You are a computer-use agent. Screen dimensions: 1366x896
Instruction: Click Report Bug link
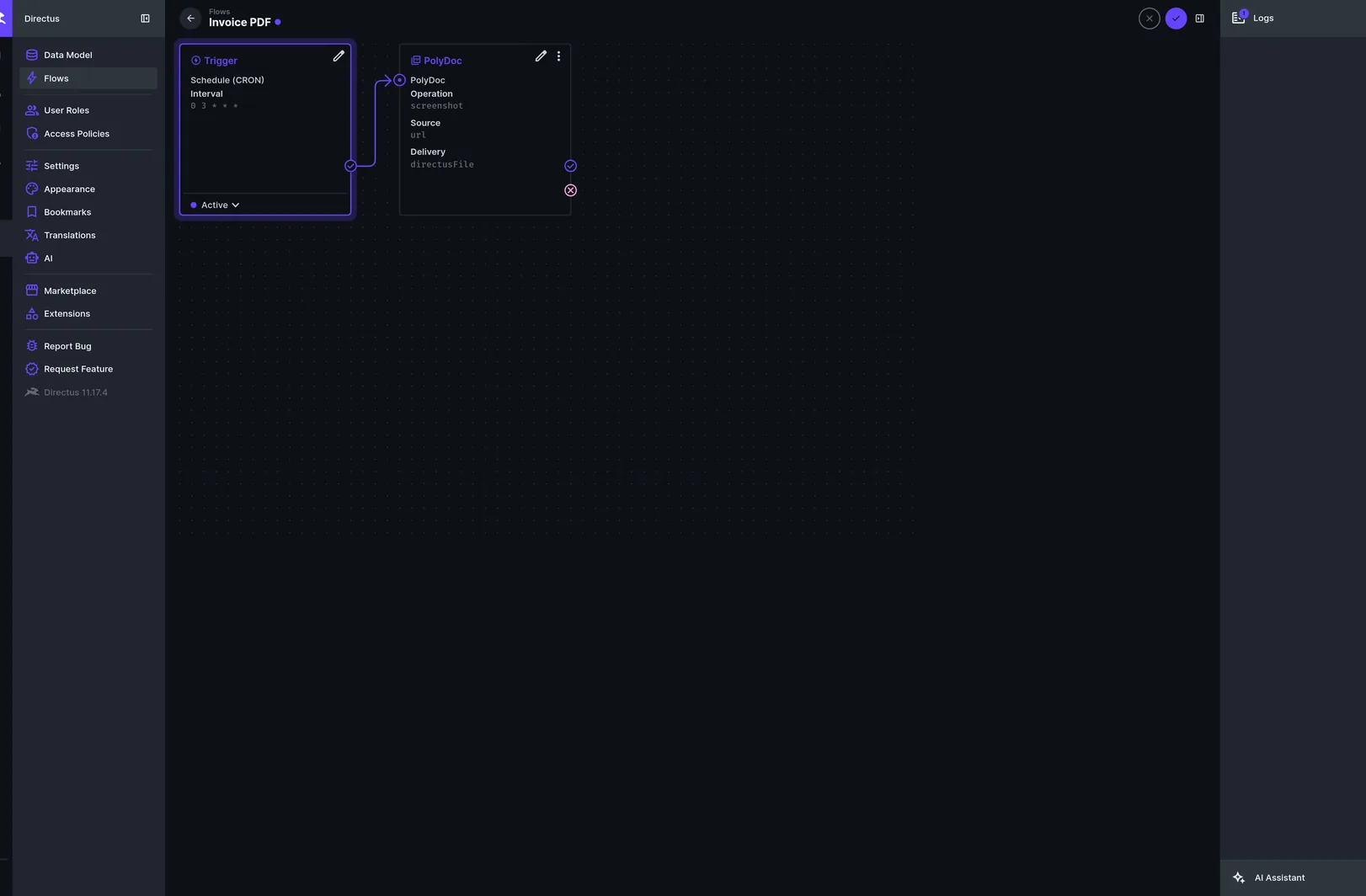pos(88,346)
